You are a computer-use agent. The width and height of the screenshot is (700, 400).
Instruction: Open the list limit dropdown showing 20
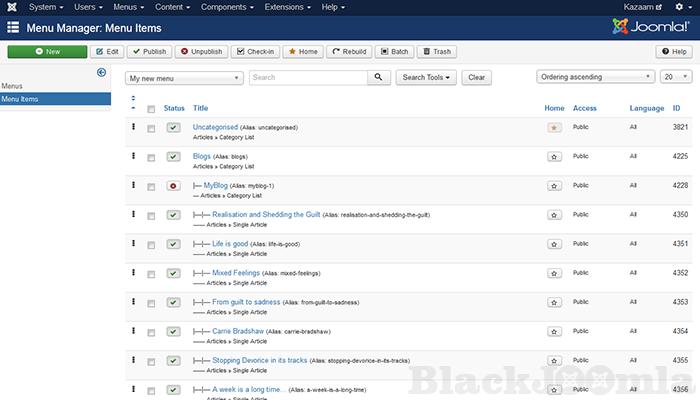click(673, 77)
